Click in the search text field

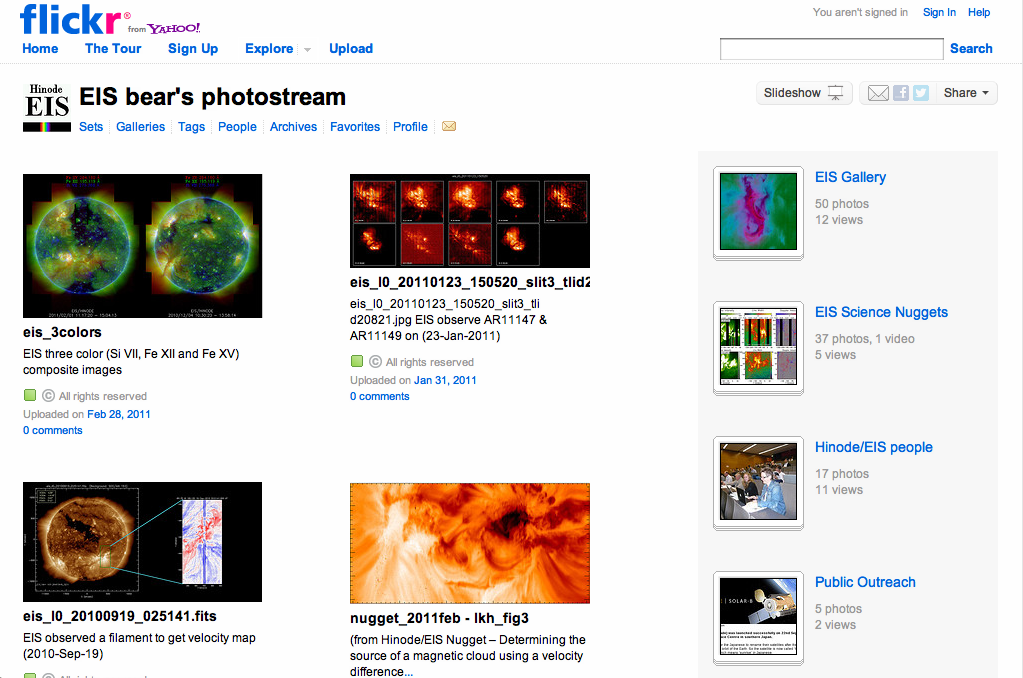click(831, 49)
